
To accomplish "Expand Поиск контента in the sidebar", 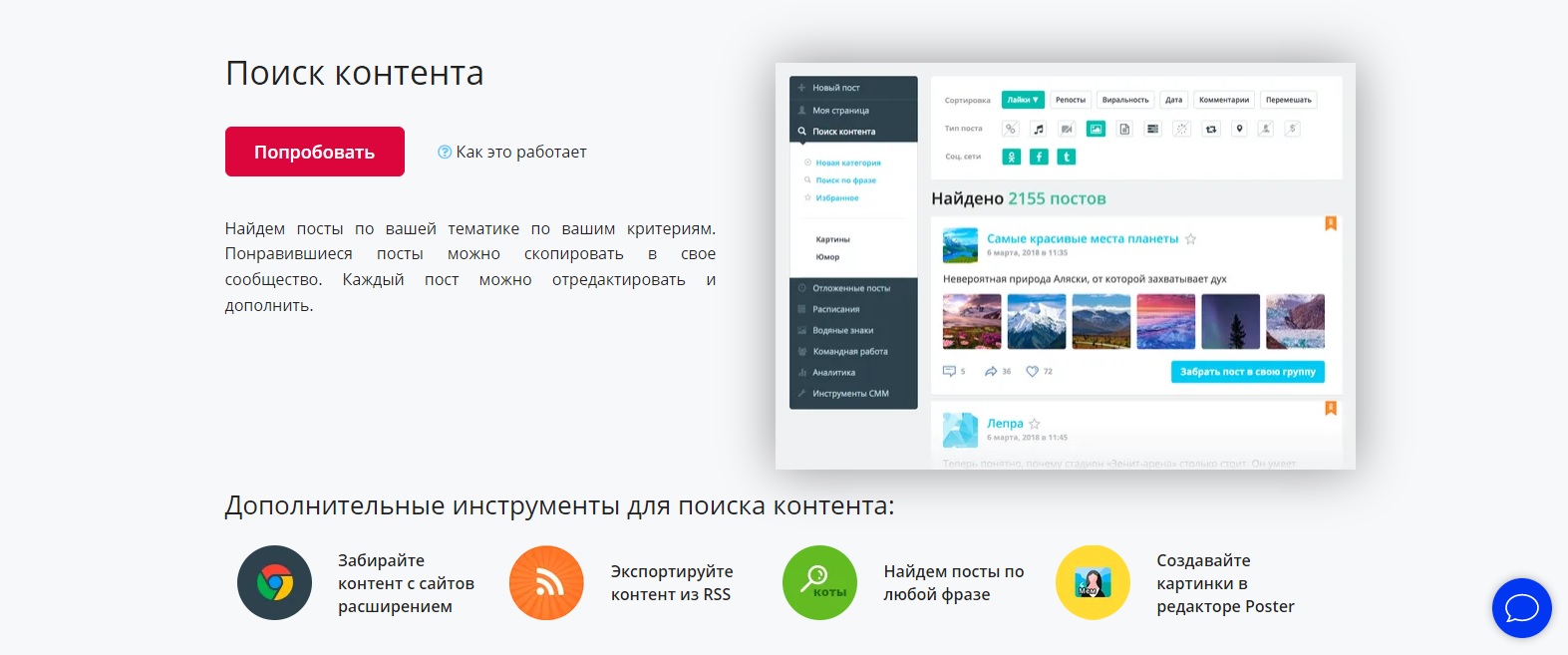I will pos(843,132).
